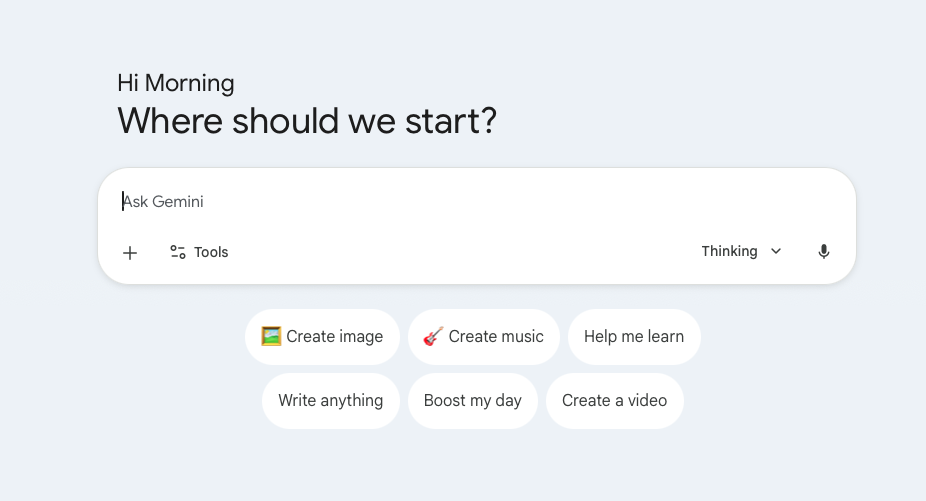The image size is (926, 501).
Task: Open the Tools menu label
Action: [x=211, y=252]
